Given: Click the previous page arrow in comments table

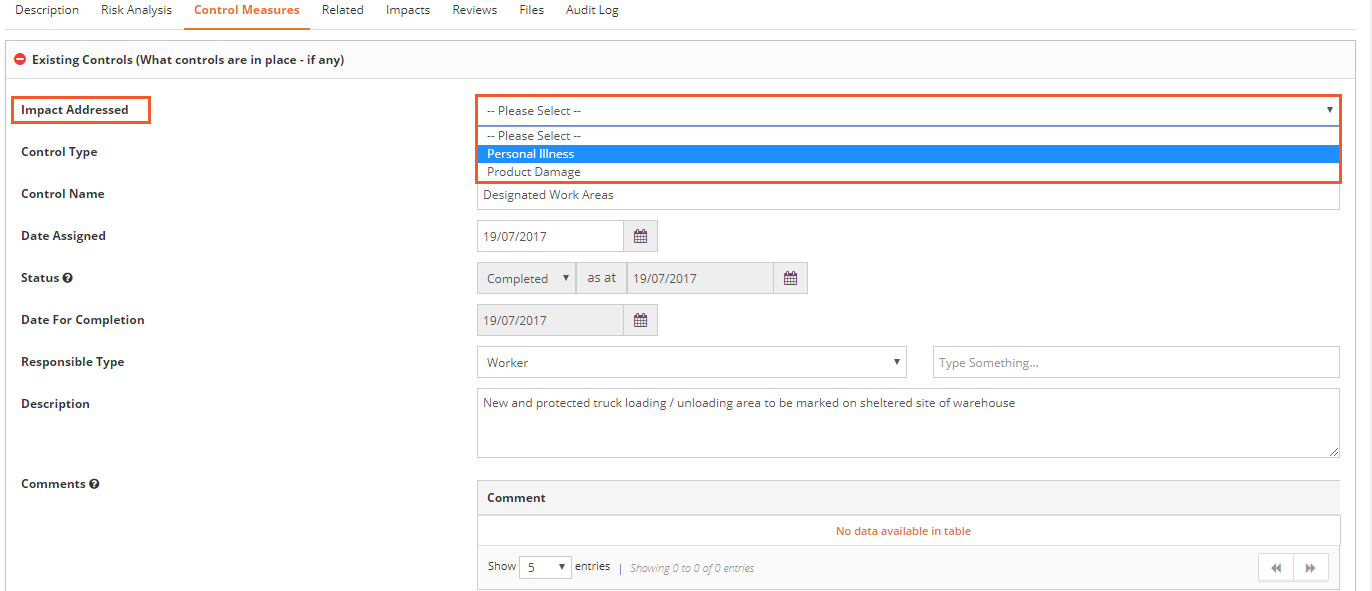Looking at the screenshot, I should (1275, 567).
